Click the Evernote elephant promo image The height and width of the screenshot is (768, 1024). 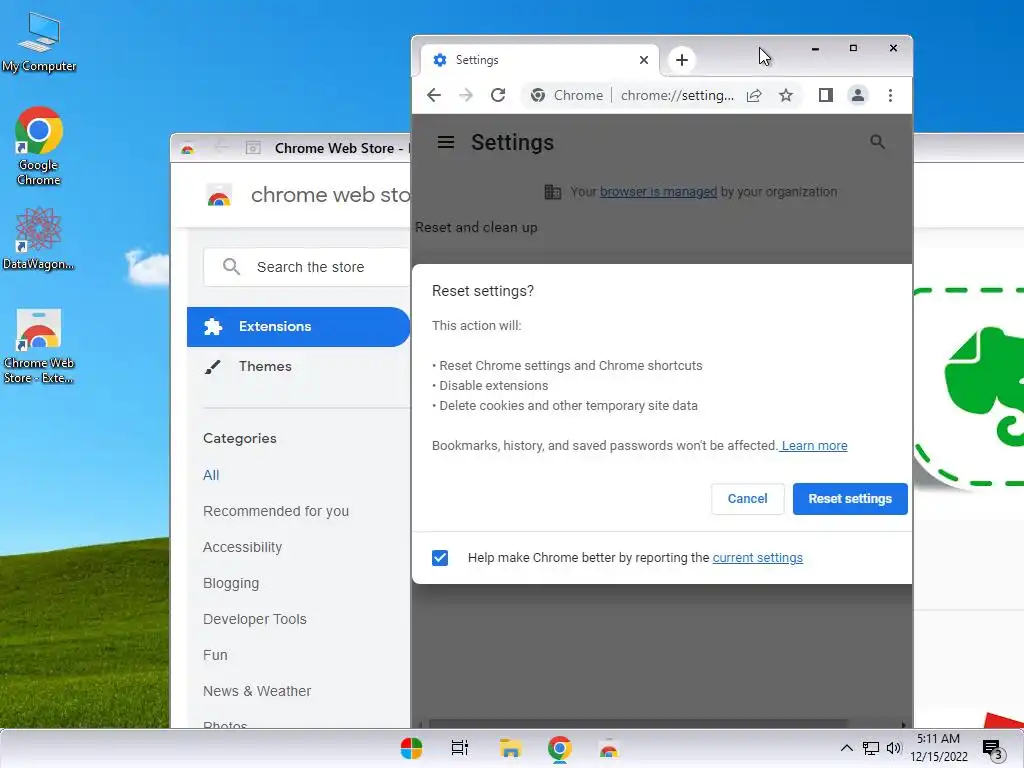pos(968,388)
